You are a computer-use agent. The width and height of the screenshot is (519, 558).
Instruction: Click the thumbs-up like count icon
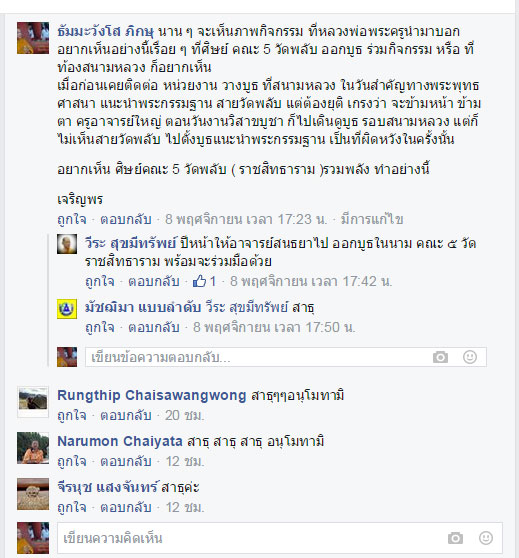point(199,281)
